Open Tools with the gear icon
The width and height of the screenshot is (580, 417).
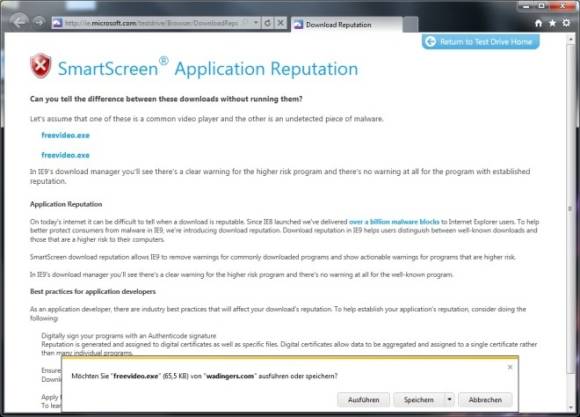pyautogui.click(x=566, y=23)
